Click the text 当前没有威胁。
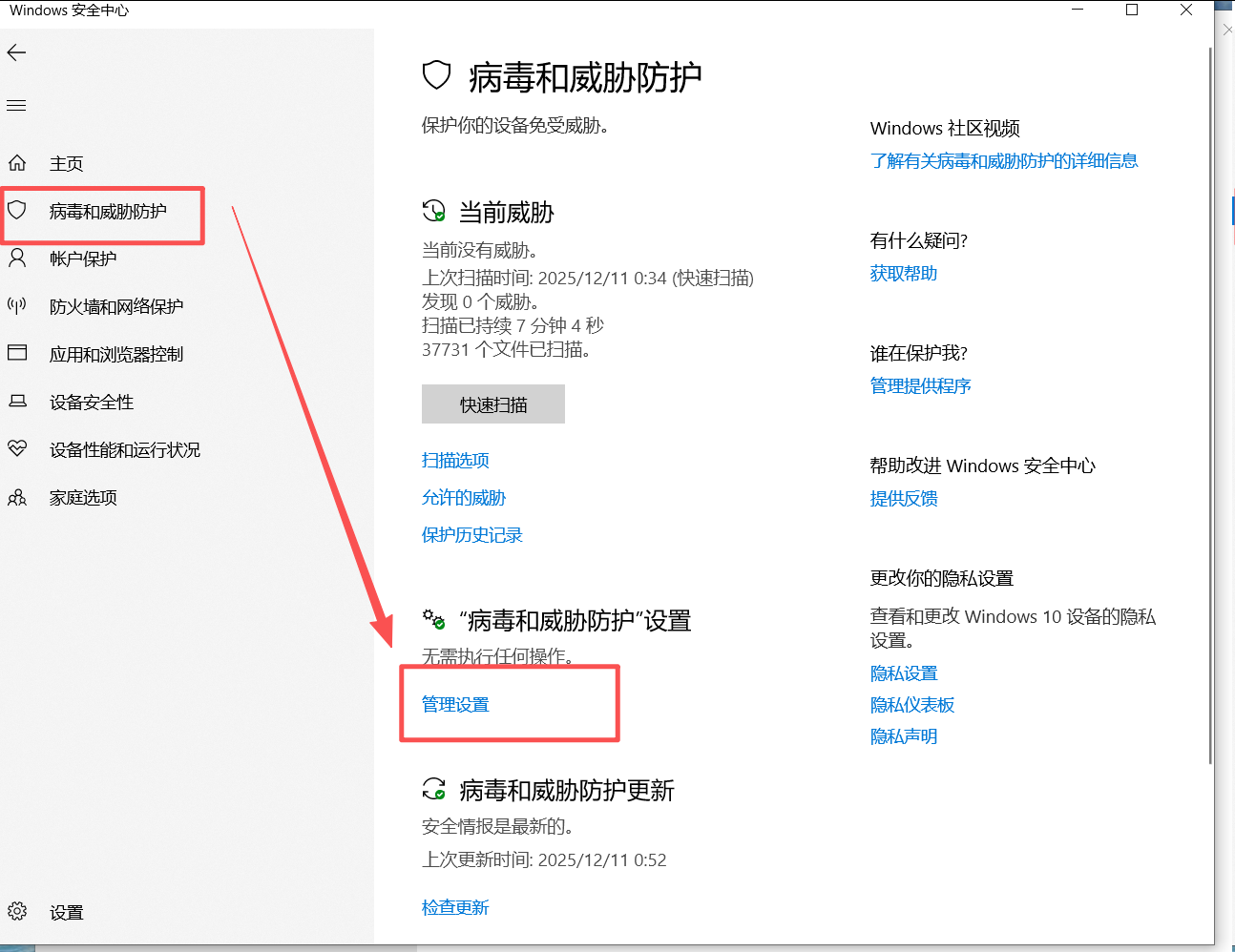This screenshot has height=952, width=1235. coord(480,250)
